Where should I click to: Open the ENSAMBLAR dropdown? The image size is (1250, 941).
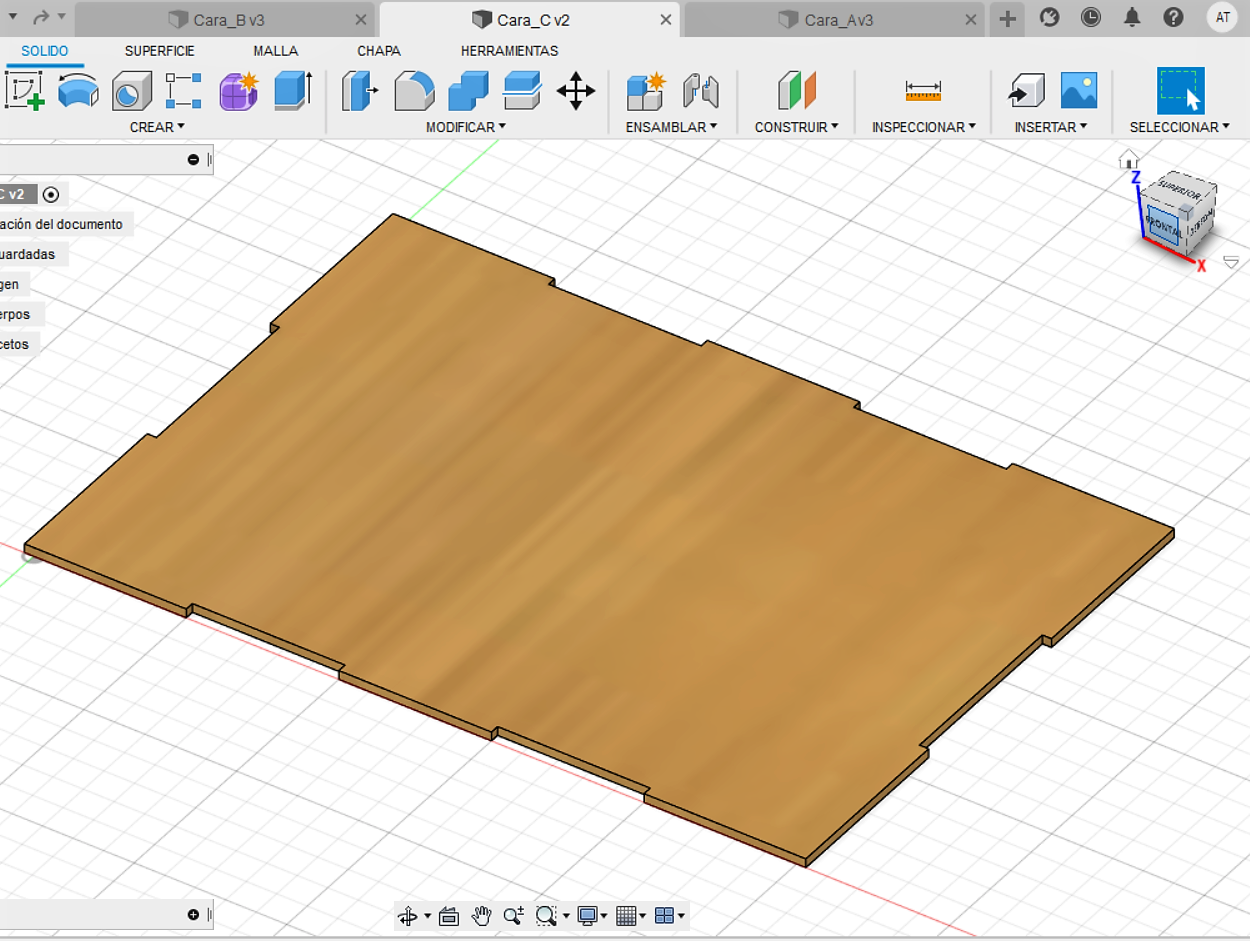[672, 127]
